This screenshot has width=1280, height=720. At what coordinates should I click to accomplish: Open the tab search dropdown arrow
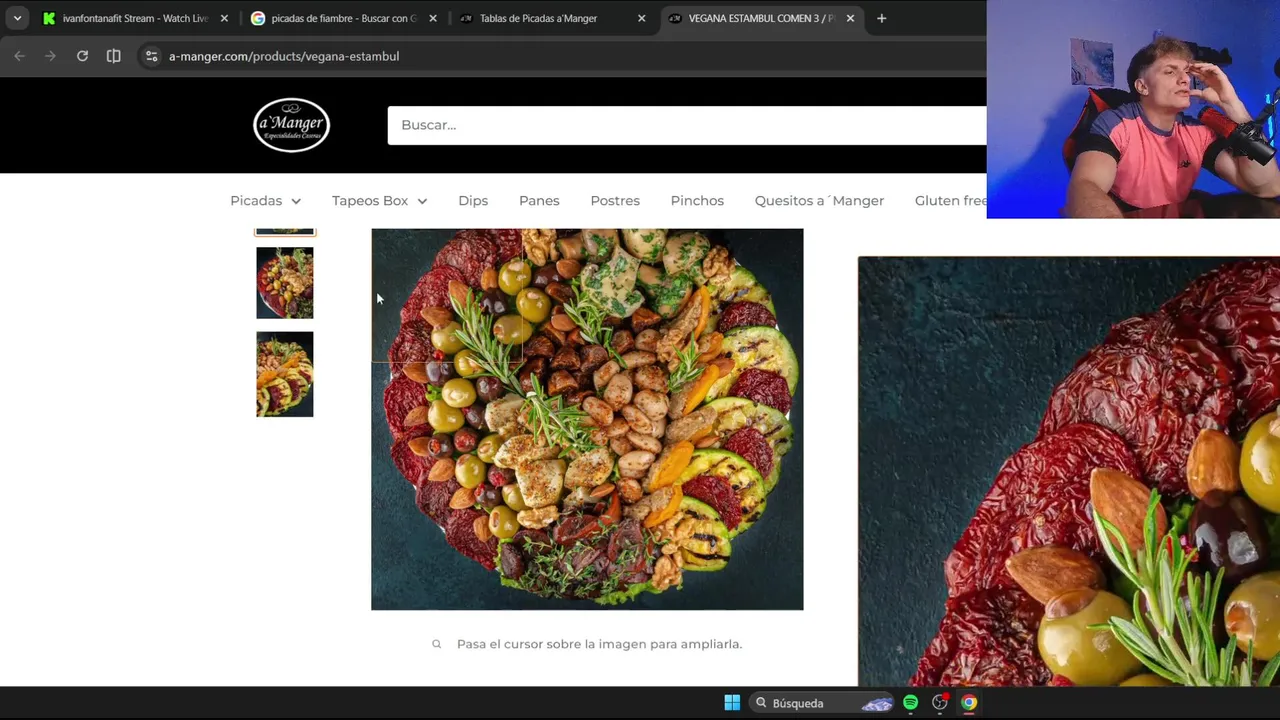pos(17,18)
